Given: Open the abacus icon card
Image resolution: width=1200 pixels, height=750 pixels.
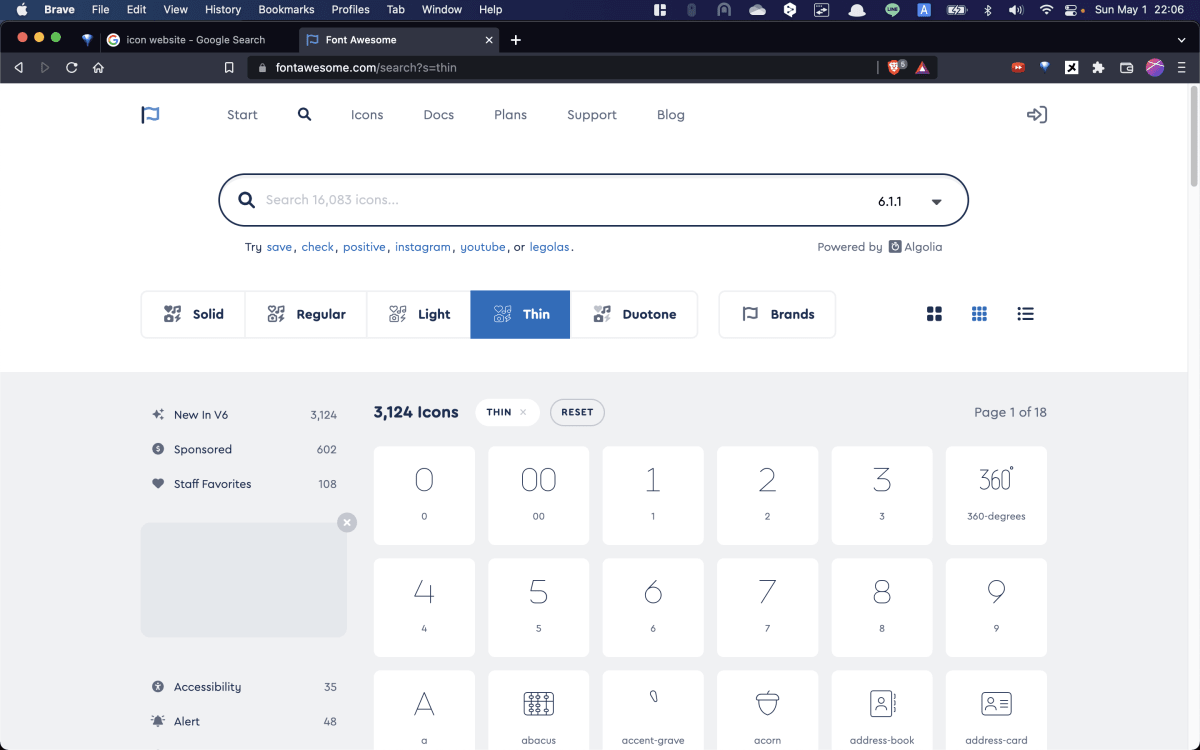Looking at the screenshot, I should coord(538,712).
